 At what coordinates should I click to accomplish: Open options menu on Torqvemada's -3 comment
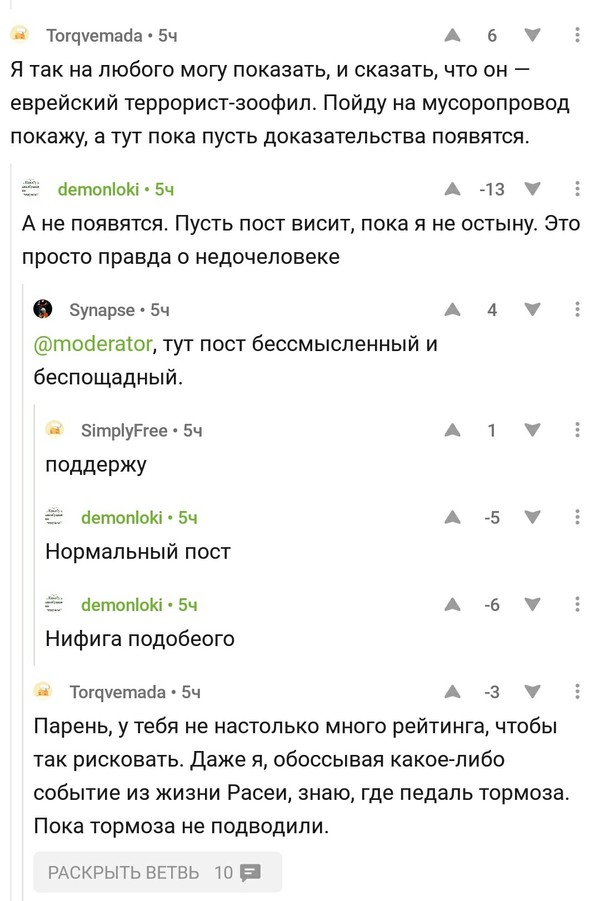pos(578,692)
